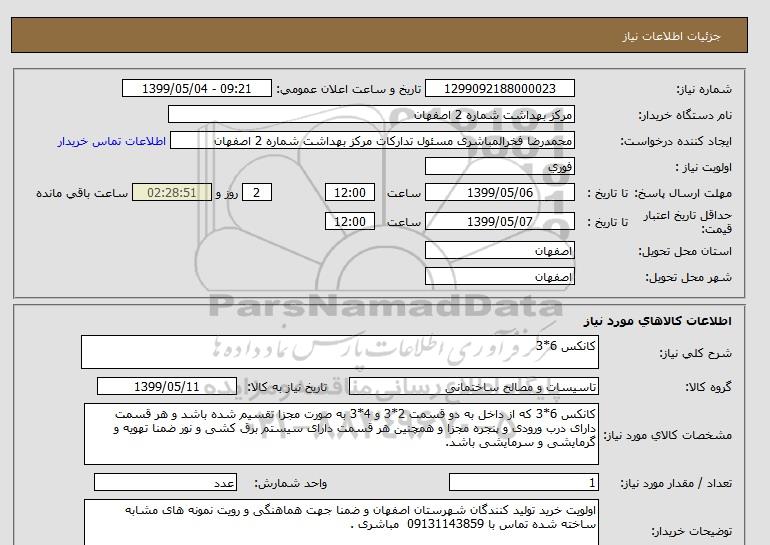This screenshot has height=545, width=770.
Task: Click the label شماره نیاز:
Action: tap(704, 89)
